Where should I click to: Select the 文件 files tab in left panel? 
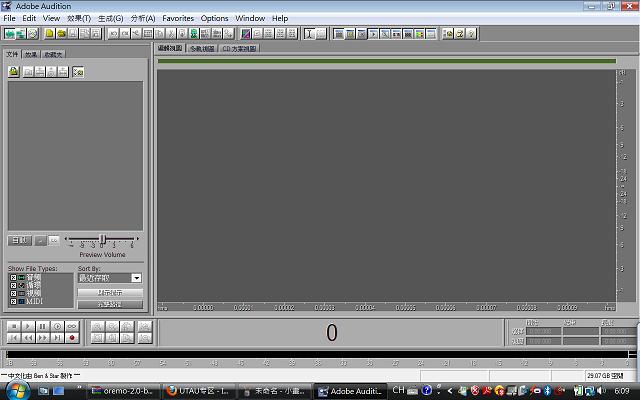coord(12,54)
